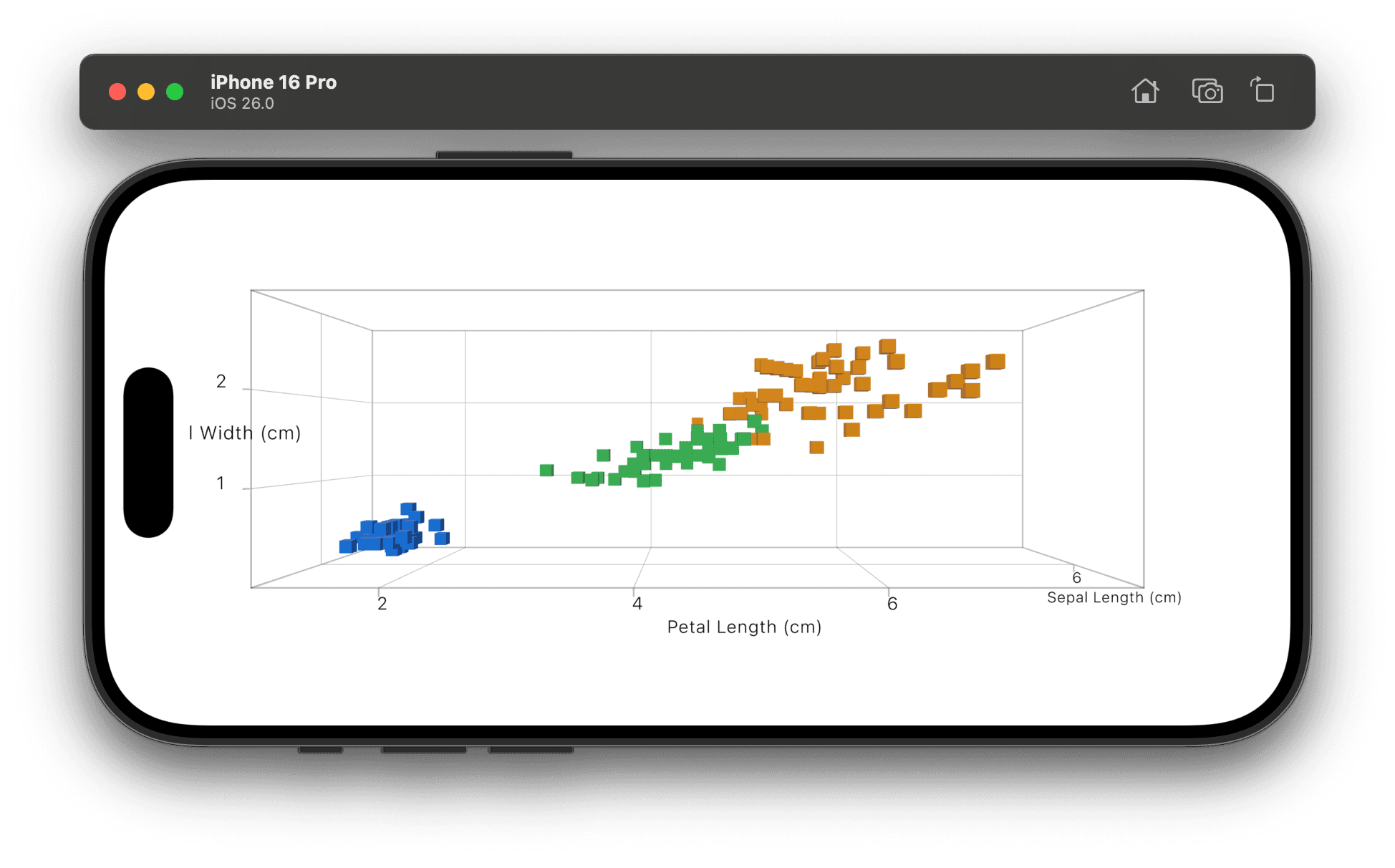
Task: Click the simulator Home button icon
Action: [x=1144, y=92]
